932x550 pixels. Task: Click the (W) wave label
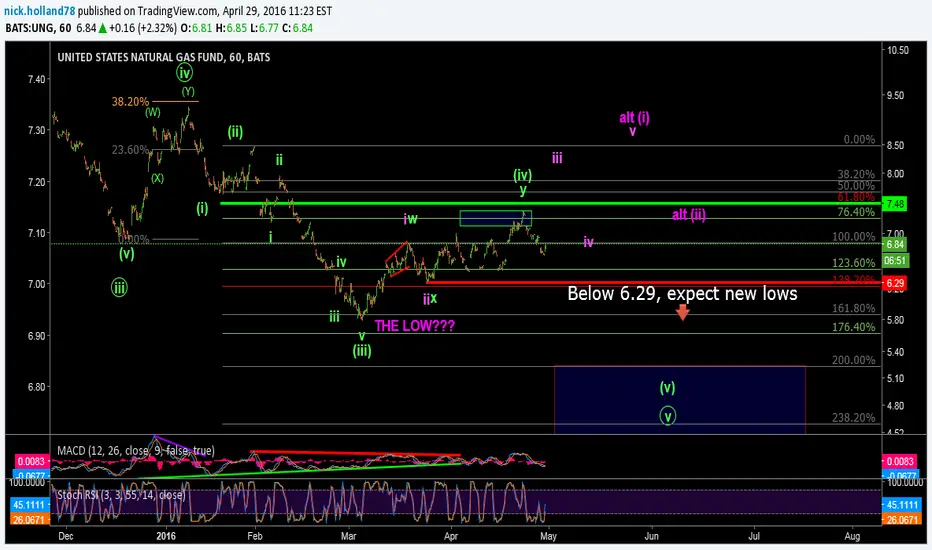(x=152, y=112)
